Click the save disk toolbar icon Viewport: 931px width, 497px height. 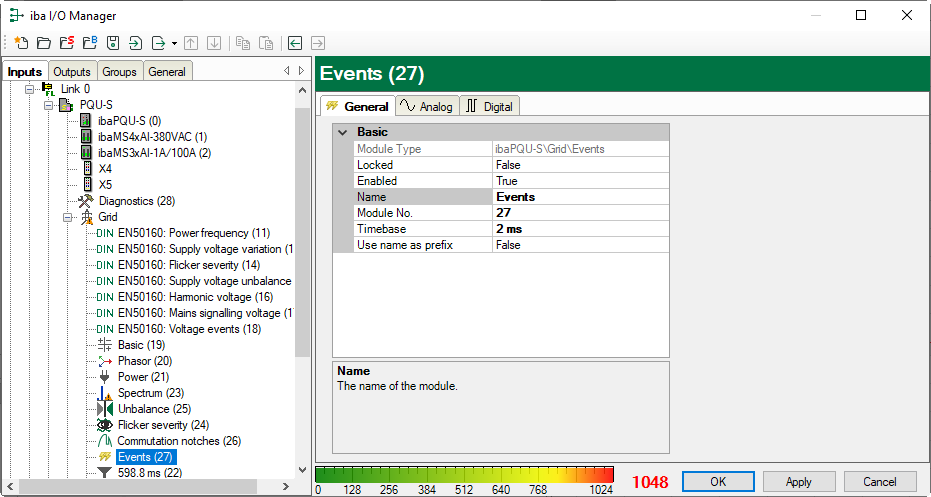[112, 43]
